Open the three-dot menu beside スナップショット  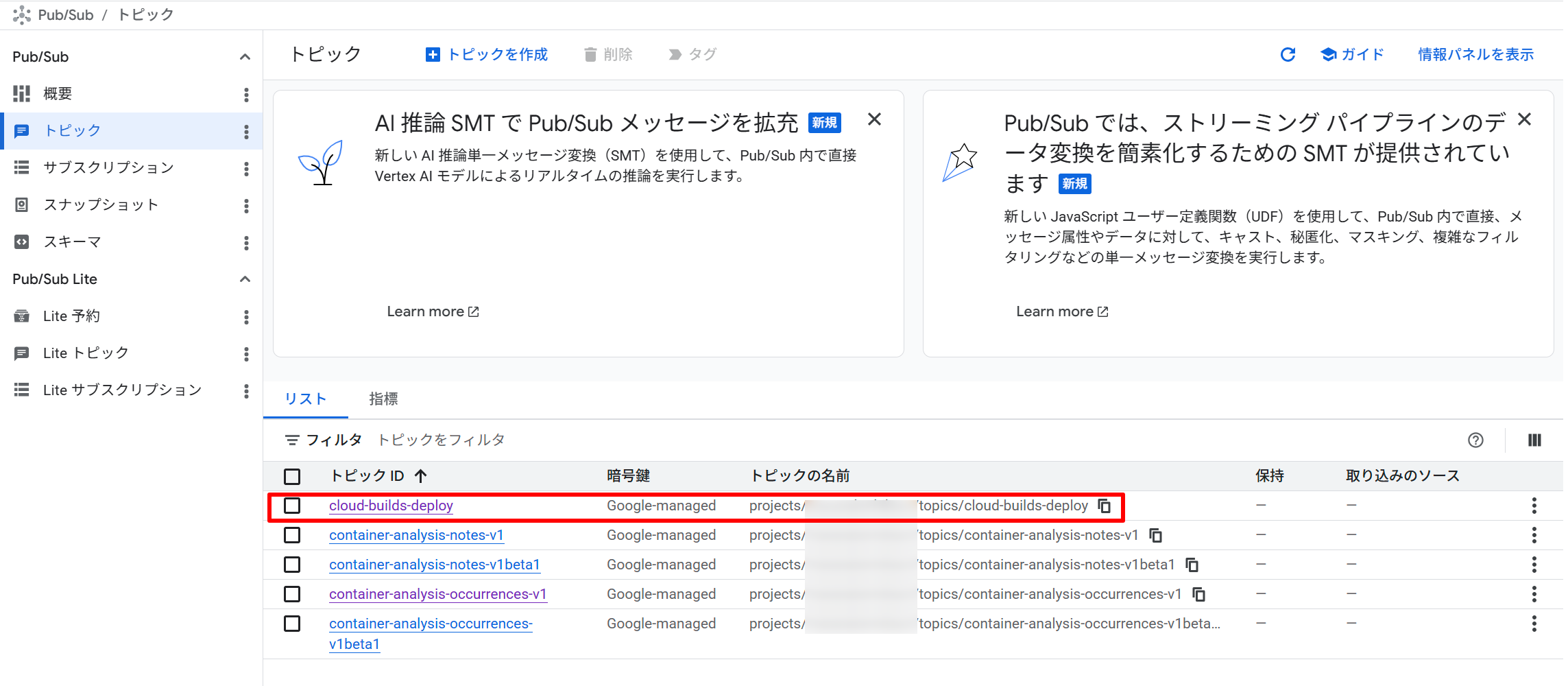246,206
